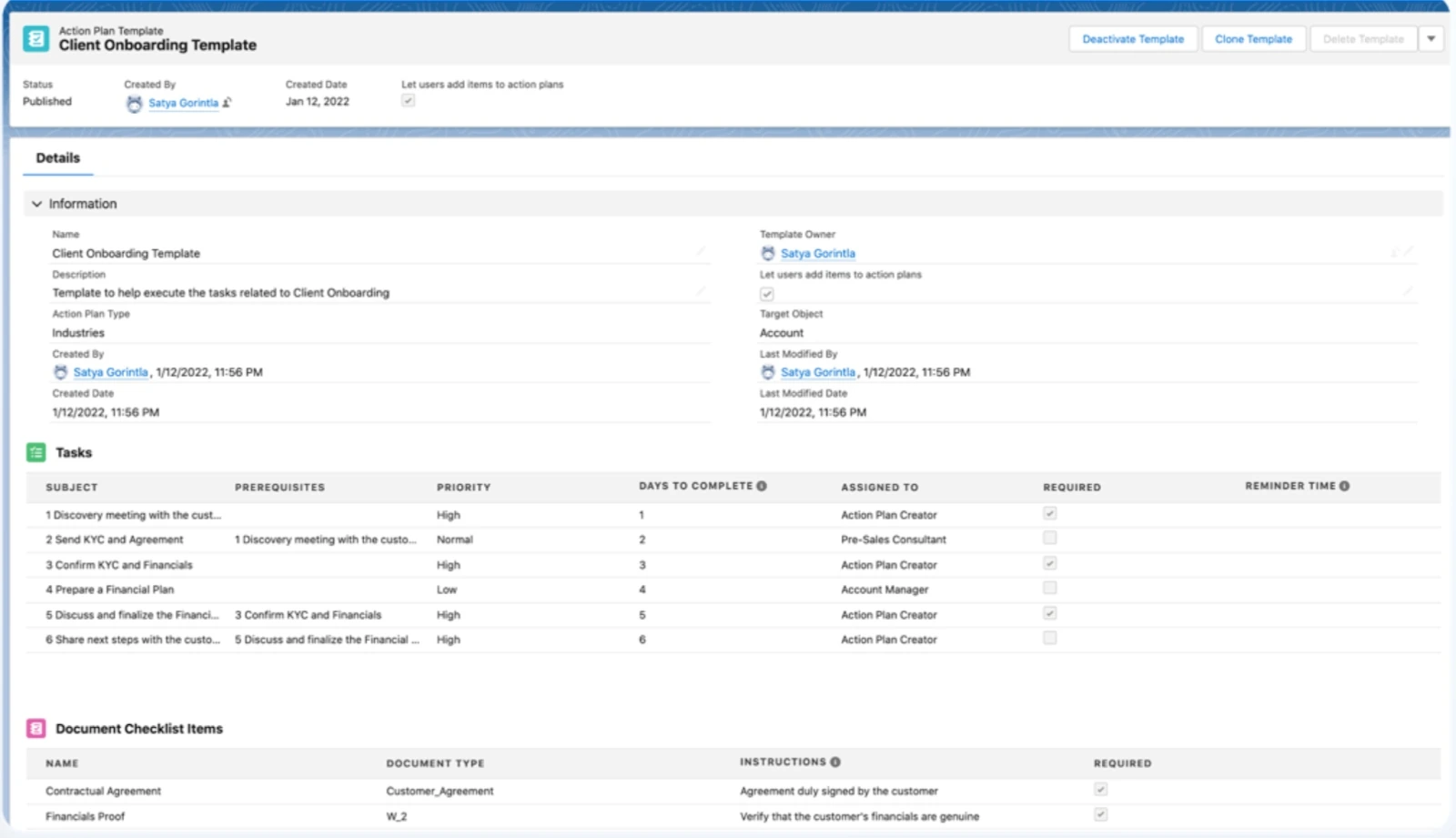Click the edit pencil icon for Description field
This screenshot has height=838, width=1456.
(701, 291)
